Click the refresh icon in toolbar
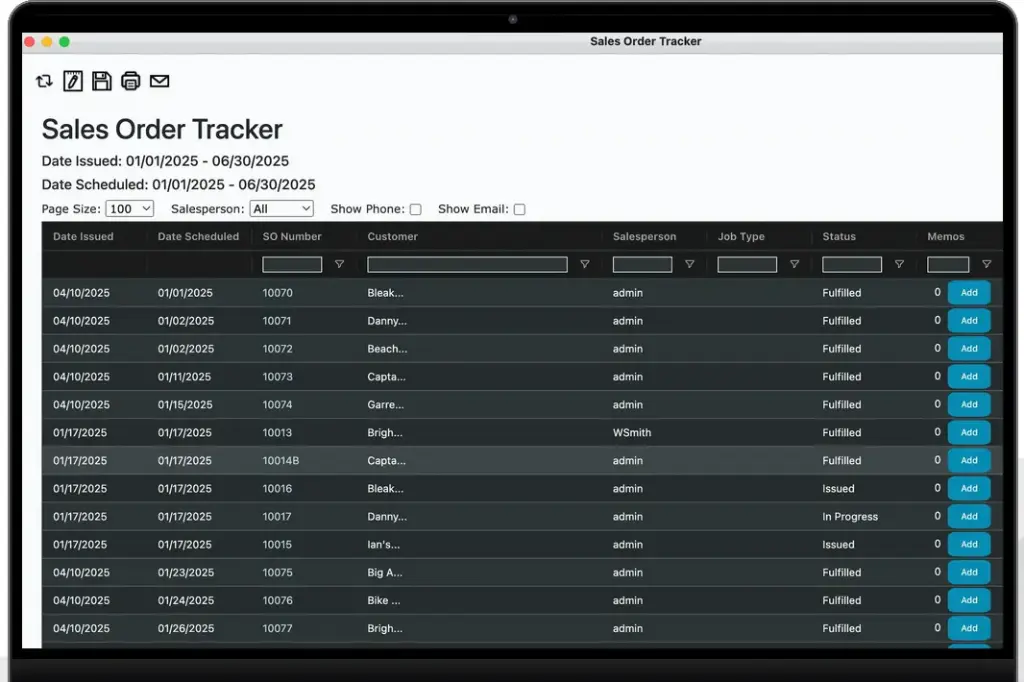Image resolution: width=1024 pixels, height=682 pixels. point(44,82)
